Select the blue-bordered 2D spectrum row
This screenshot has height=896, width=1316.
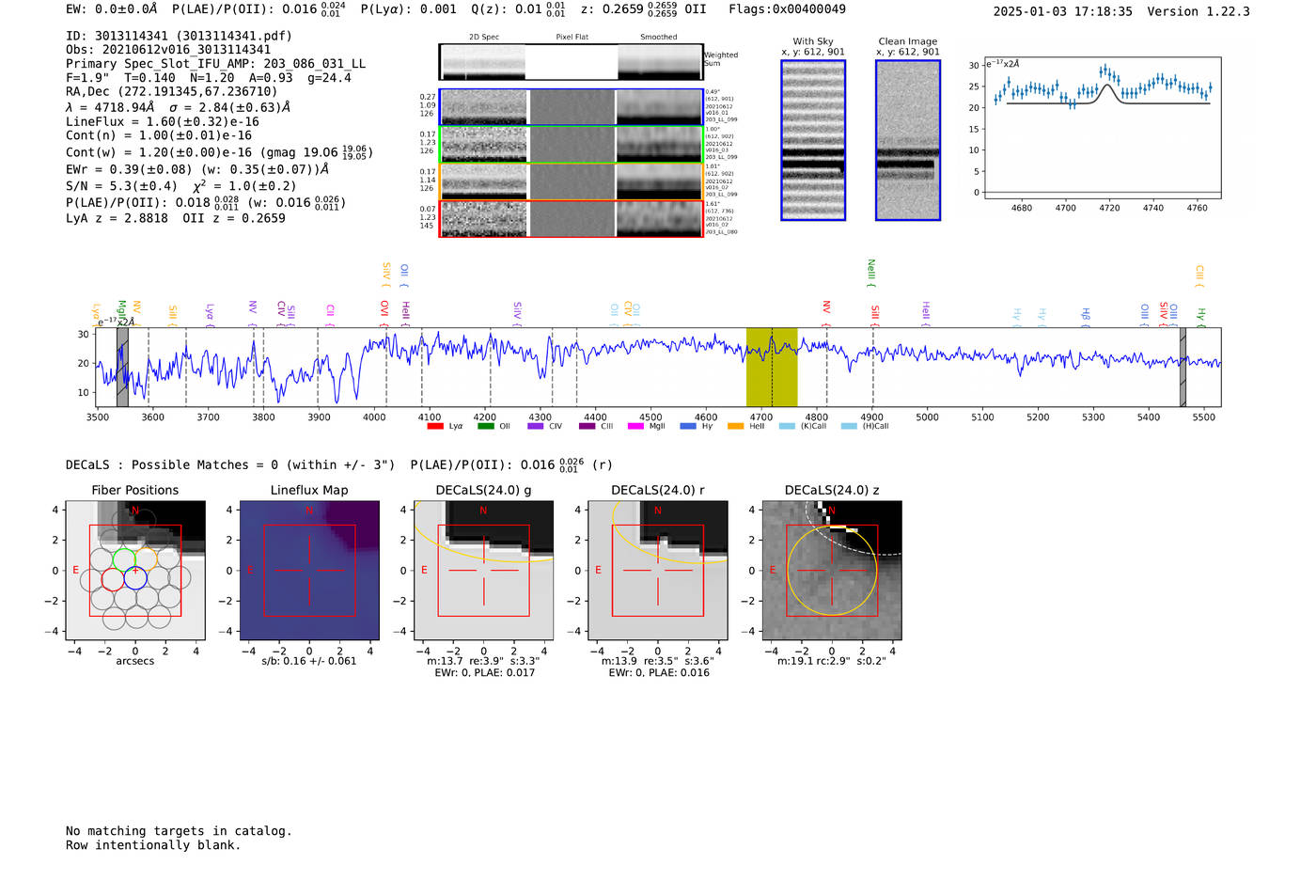pos(572,107)
